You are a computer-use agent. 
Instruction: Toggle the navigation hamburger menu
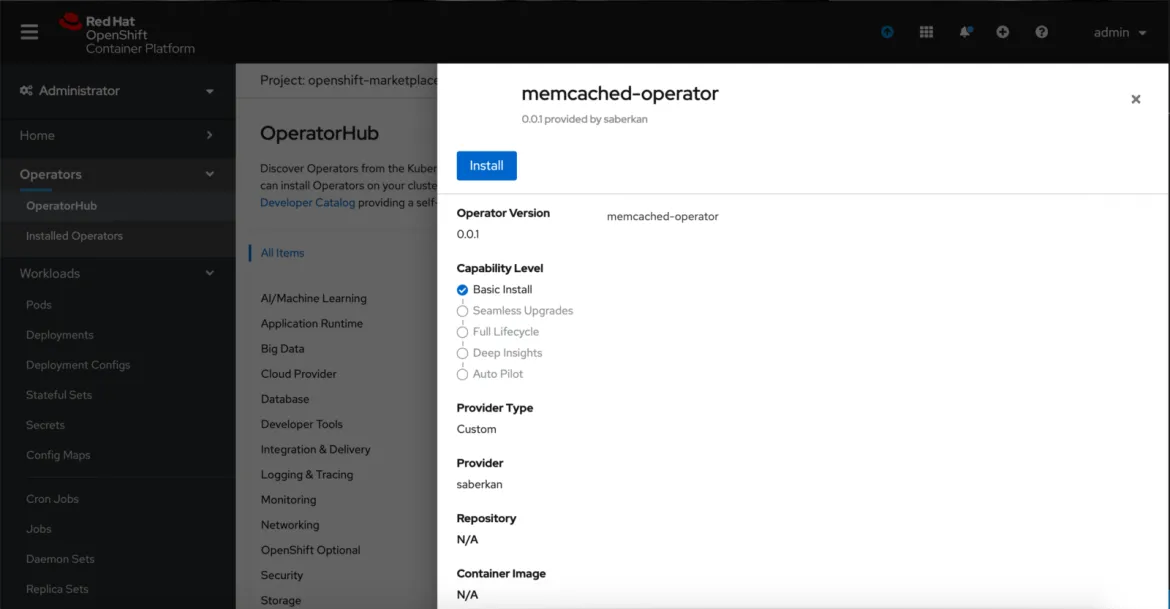coord(29,31)
